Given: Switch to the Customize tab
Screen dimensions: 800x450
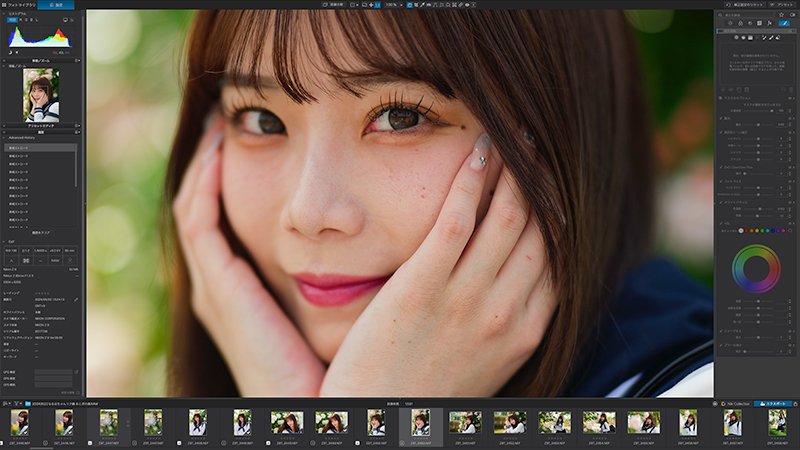Looking at the screenshot, I should tap(56, 5).
